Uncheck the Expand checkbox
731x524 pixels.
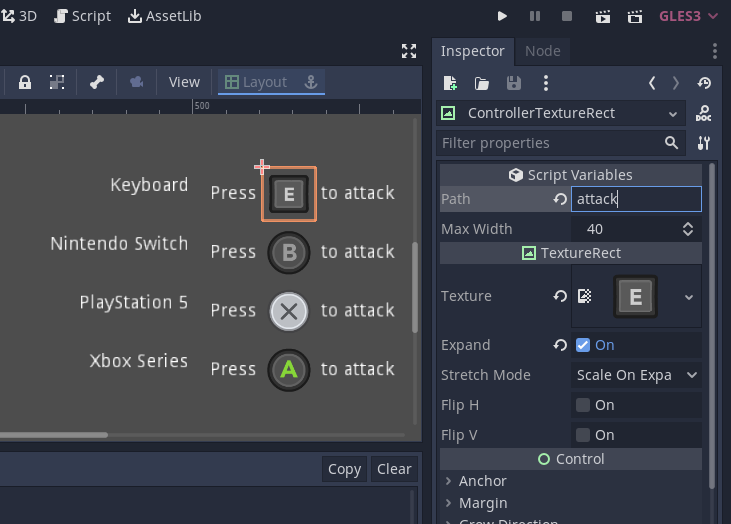pos(583,345)
